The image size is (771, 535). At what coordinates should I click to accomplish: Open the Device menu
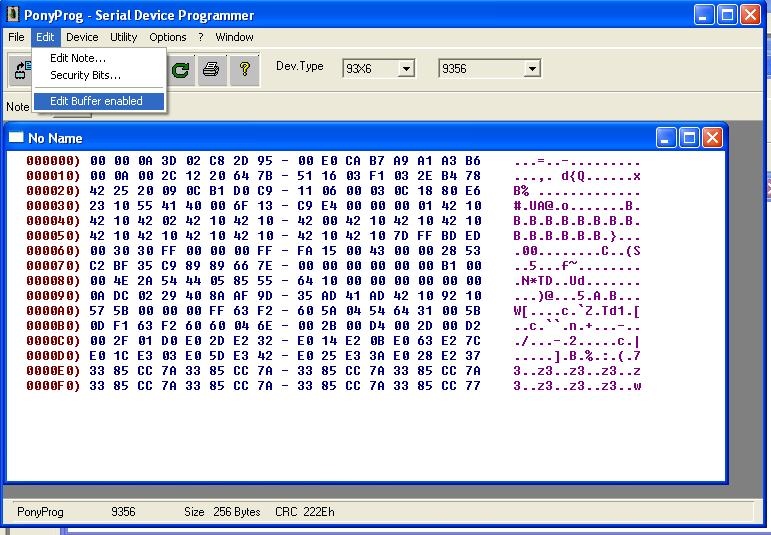pyautogui.click(x=82, y=37)
